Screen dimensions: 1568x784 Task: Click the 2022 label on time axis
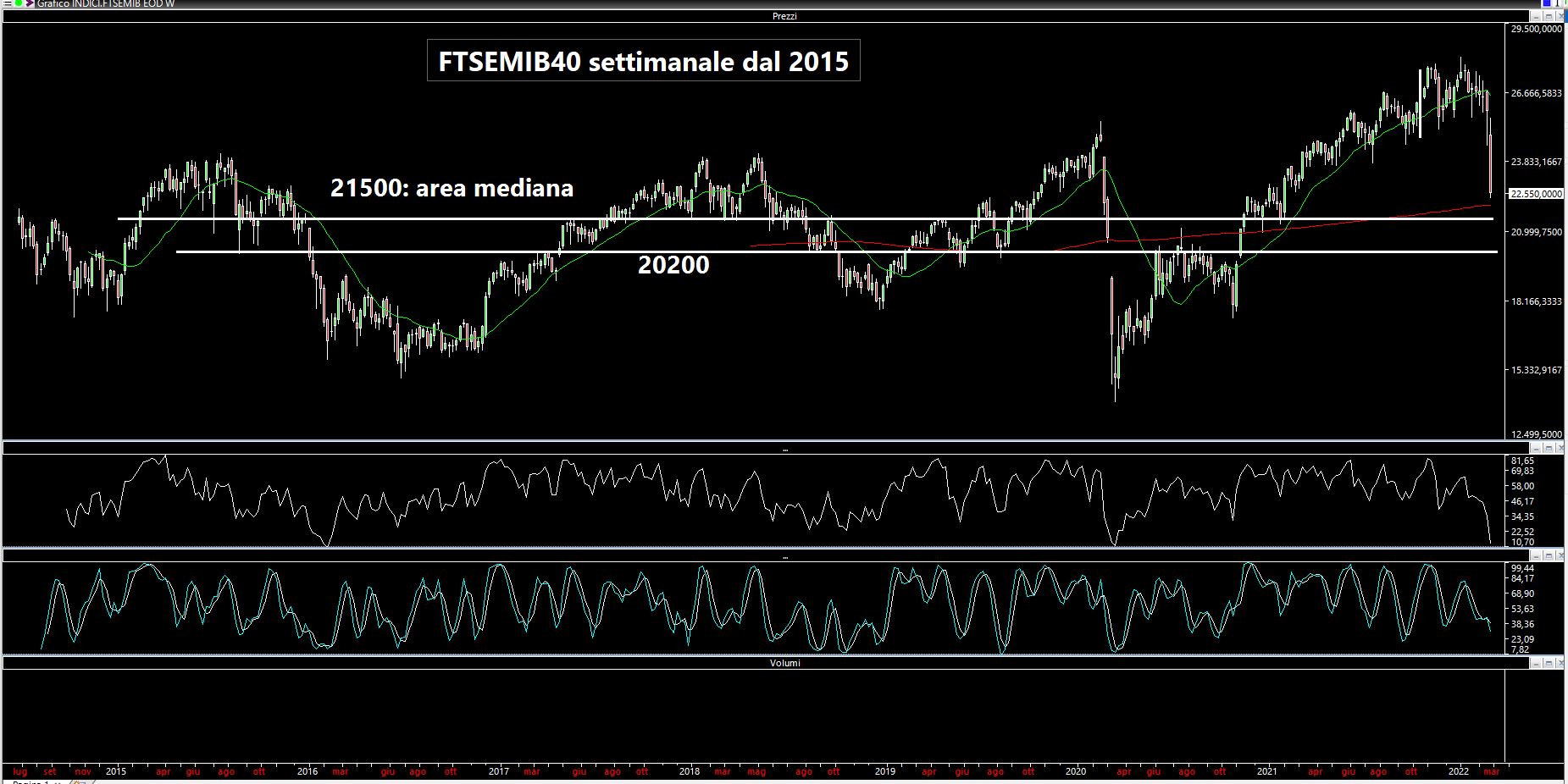click(1459, 771)
